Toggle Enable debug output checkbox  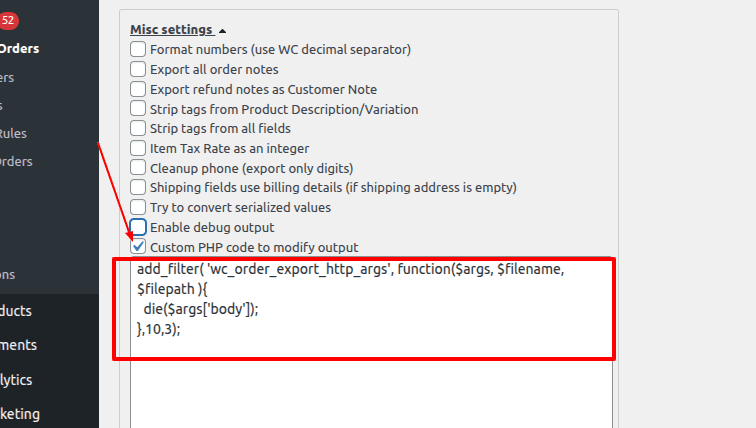(x=138, y=227)
